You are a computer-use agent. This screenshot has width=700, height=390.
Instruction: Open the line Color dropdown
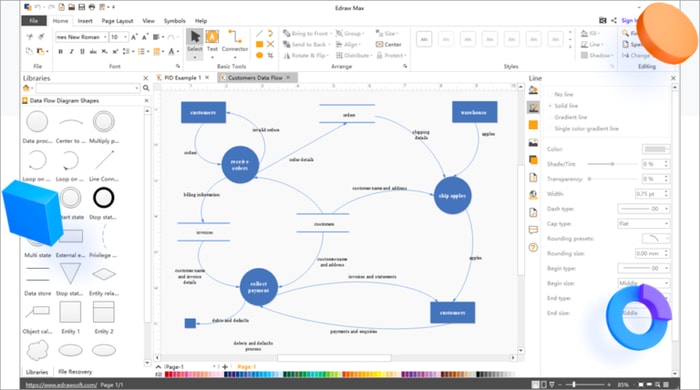coord(656,149)
